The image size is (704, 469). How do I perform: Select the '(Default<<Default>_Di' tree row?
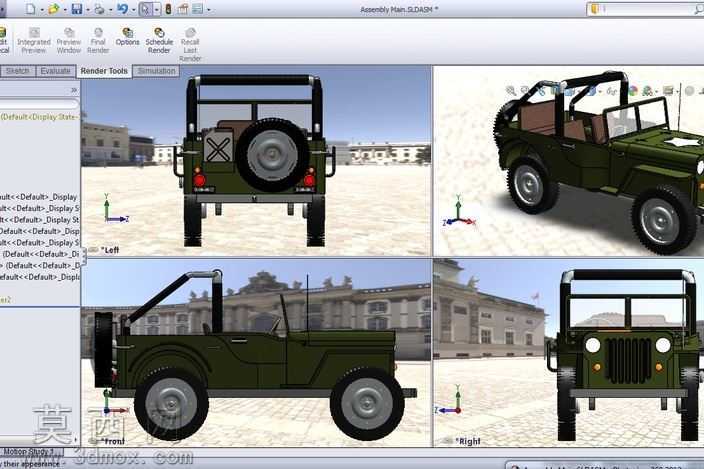(x=40, y=254)
